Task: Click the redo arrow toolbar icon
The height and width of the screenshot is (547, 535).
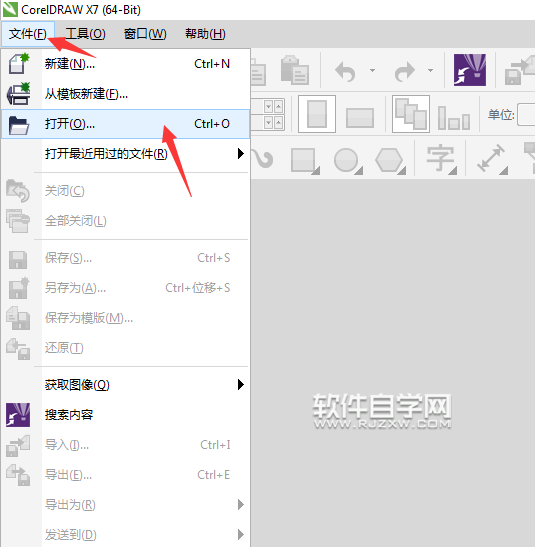Action: (x=405, y=71)
